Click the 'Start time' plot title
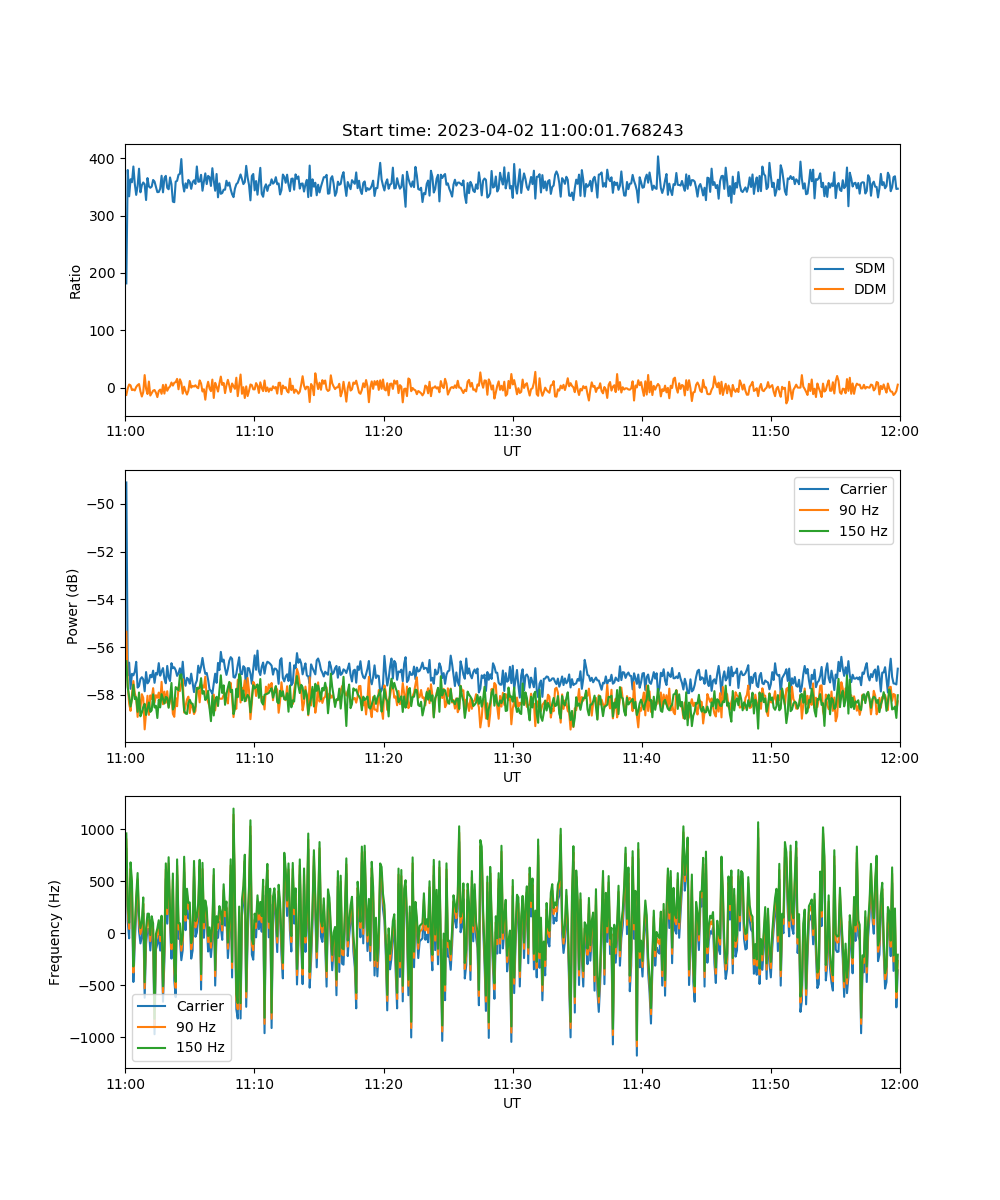1000x1200 pixels. (512, 131)
